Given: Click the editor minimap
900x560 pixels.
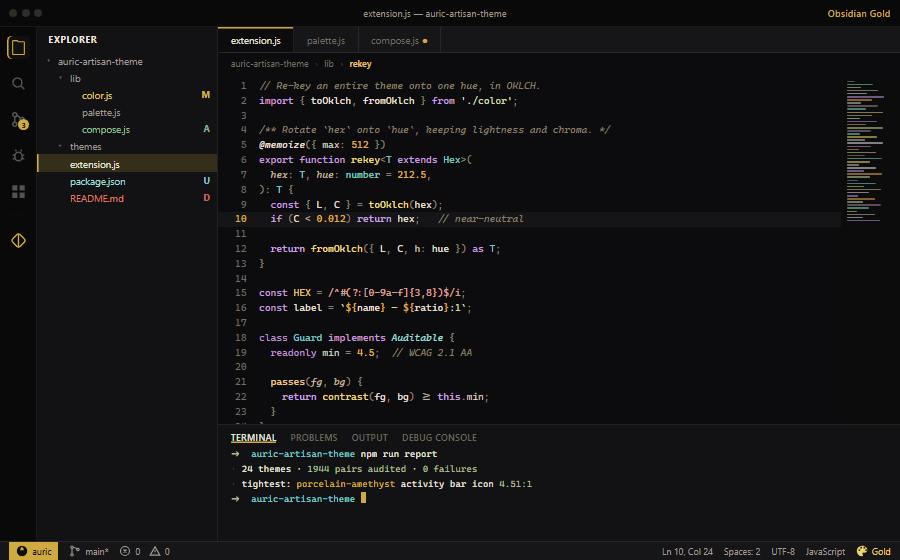Looking at the screenshot, I should point(864,151).
